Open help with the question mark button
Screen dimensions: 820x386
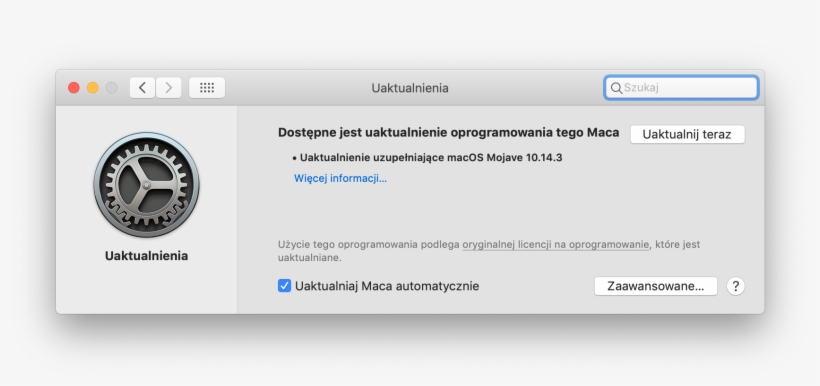(735, 286)
